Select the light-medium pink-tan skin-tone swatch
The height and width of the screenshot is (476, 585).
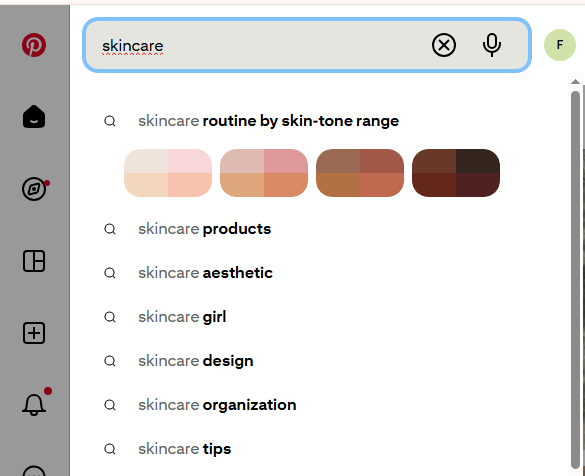264,173
